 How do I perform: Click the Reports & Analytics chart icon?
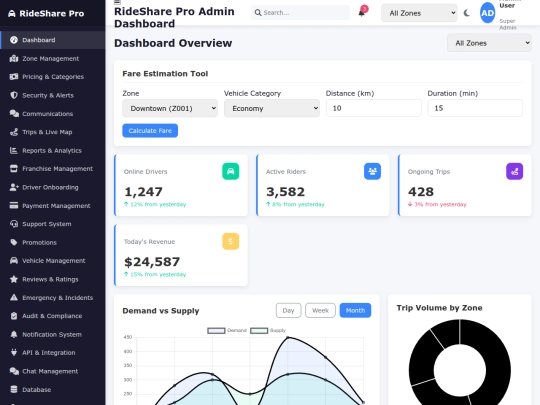(14, 150)
